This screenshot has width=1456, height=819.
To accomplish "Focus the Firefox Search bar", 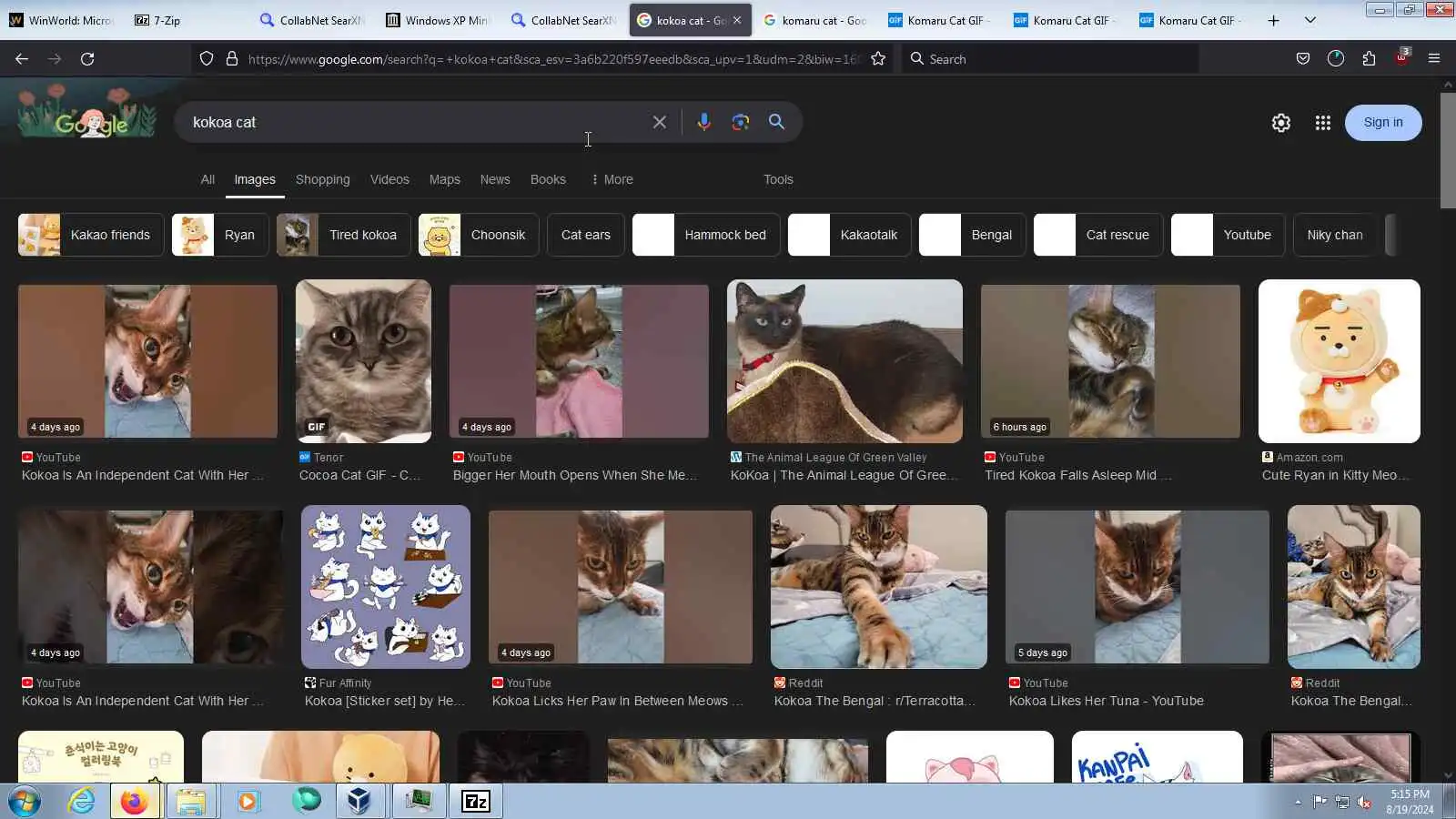I will click(x=1049, y=59).
